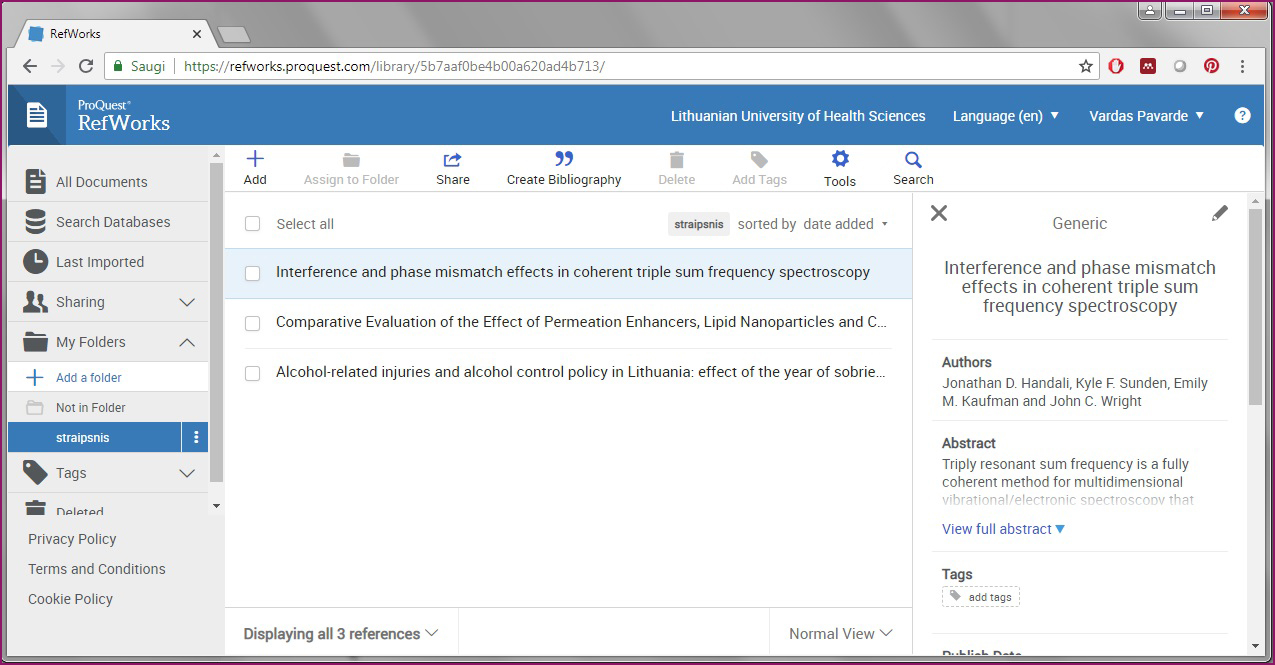Open All Documents in the sidebar

click(101, 182)
